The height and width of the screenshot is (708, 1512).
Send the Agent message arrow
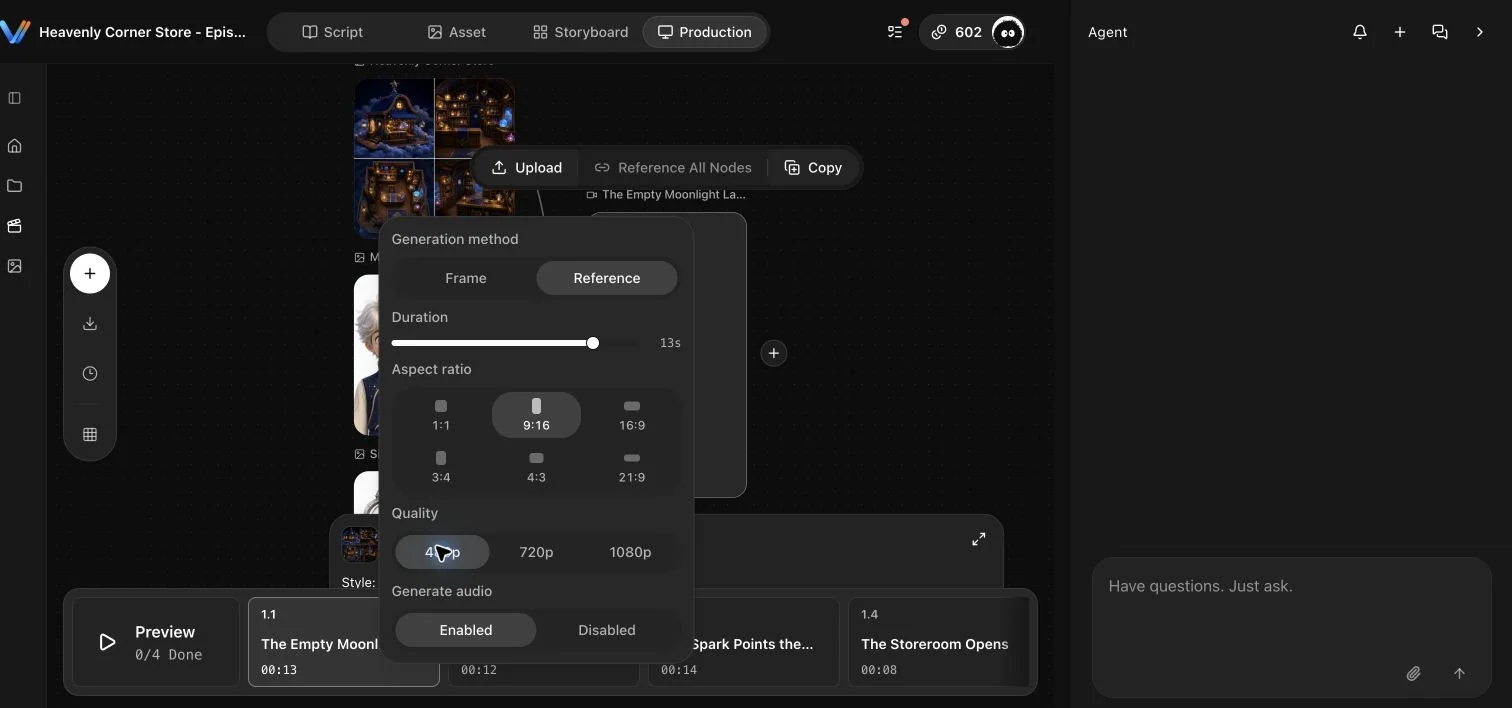point(1459,674)
